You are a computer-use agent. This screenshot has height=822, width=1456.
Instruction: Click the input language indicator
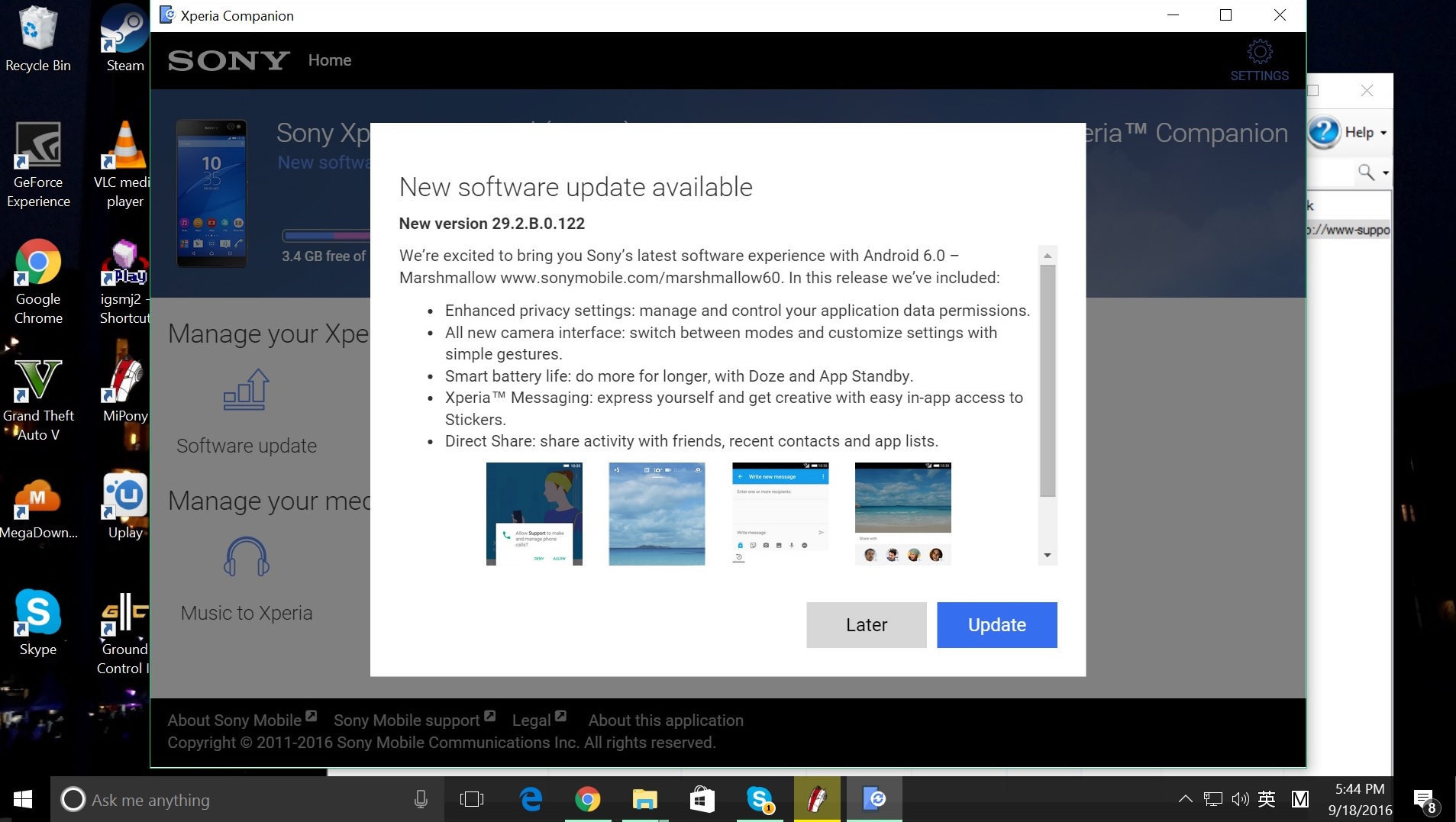click(1267, 799)
